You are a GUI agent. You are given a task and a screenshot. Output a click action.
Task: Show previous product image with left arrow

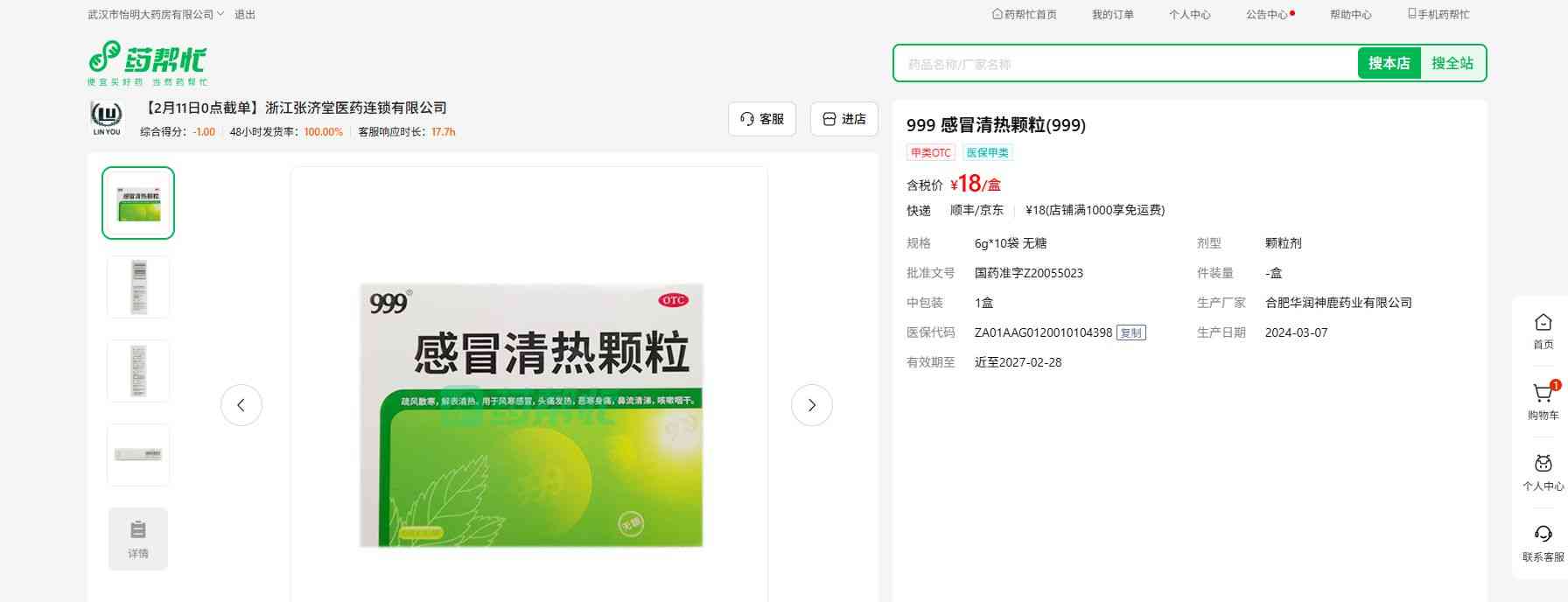[x=241, y=405]
